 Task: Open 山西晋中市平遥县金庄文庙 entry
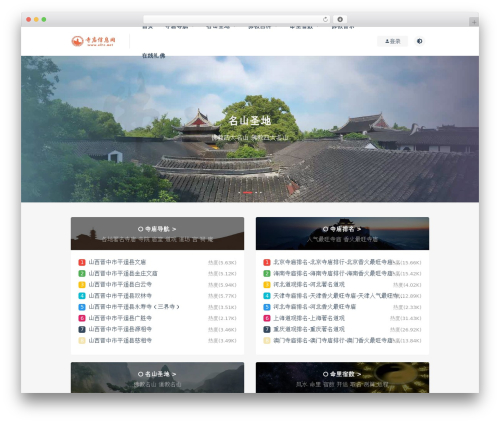[x=123, y=273]
